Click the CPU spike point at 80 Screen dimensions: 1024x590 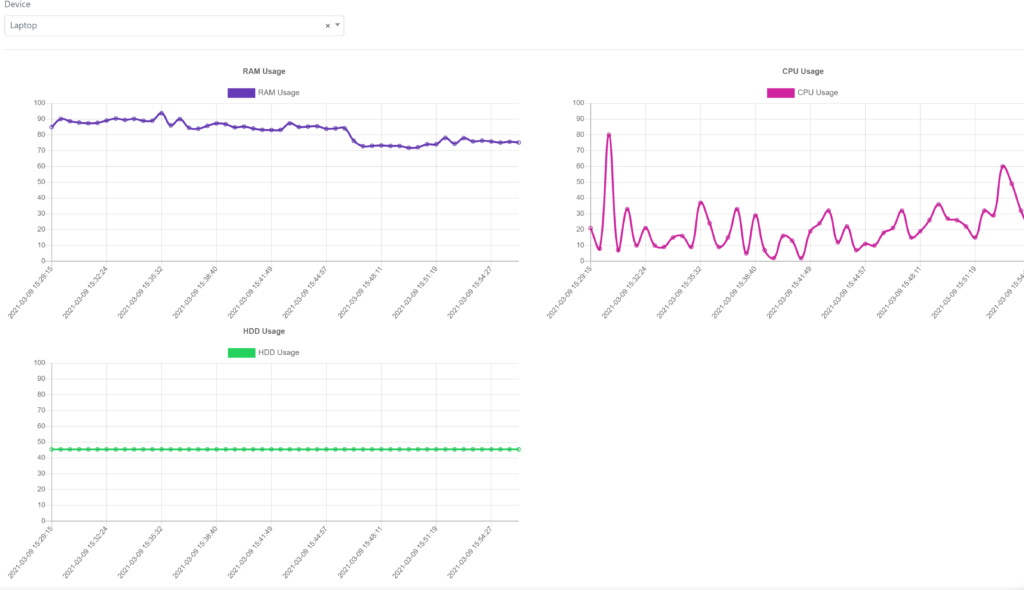(609, 135)
